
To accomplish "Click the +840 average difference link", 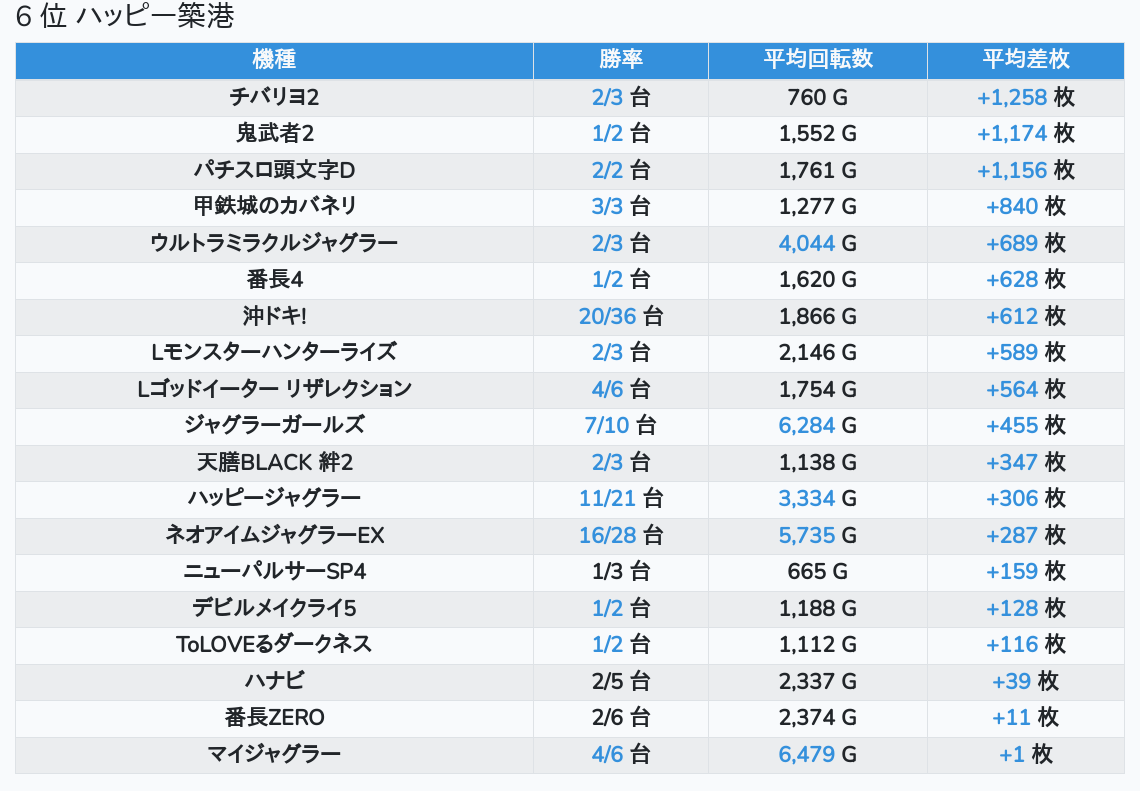I will pyautogui.click(x=1012, y=207).
